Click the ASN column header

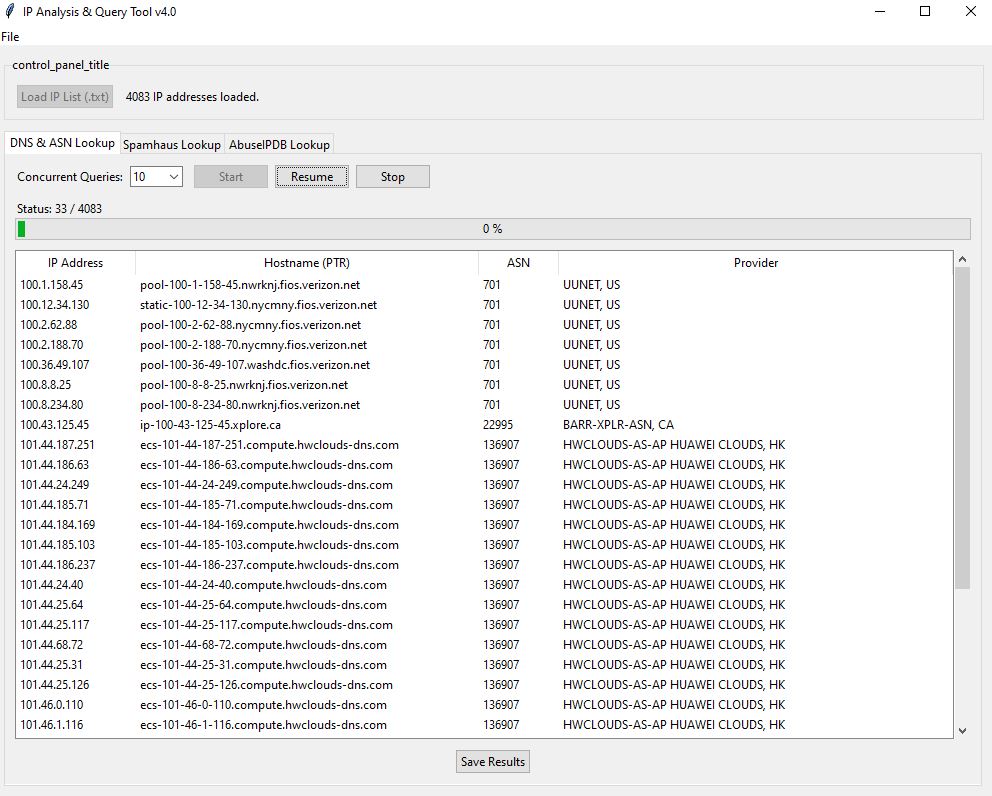518,263
